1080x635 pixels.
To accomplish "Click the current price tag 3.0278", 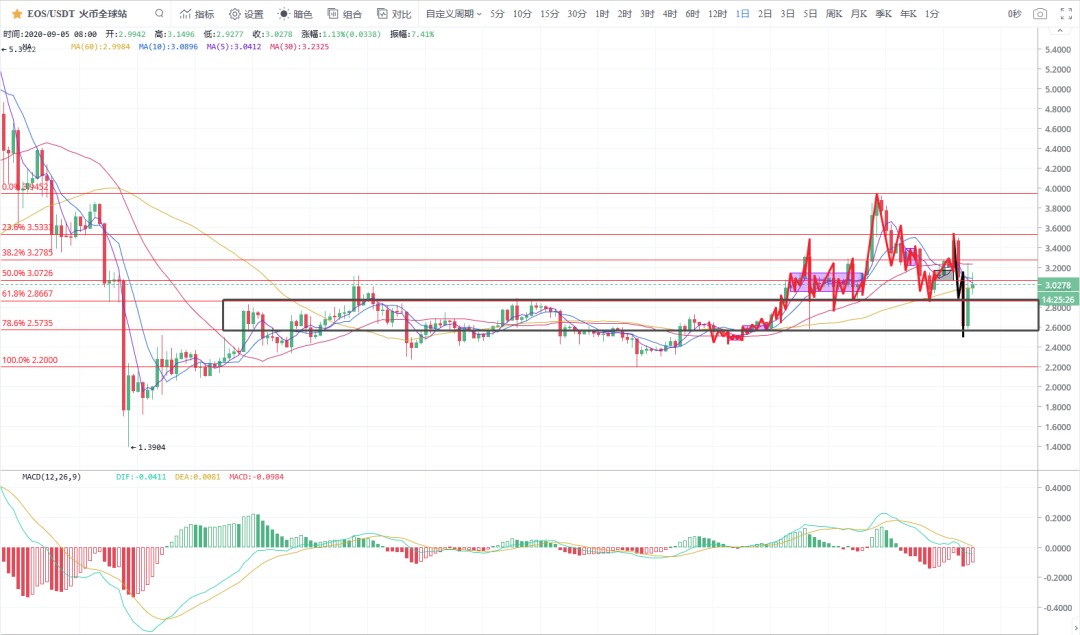I will (1057, 285).
